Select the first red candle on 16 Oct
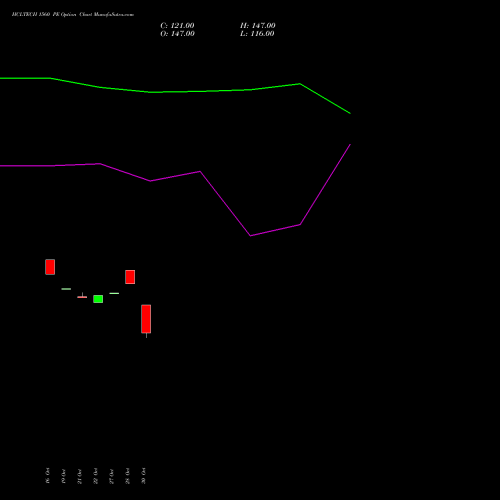The width and height of the screenshot is (500, 500). pos(50,267)
